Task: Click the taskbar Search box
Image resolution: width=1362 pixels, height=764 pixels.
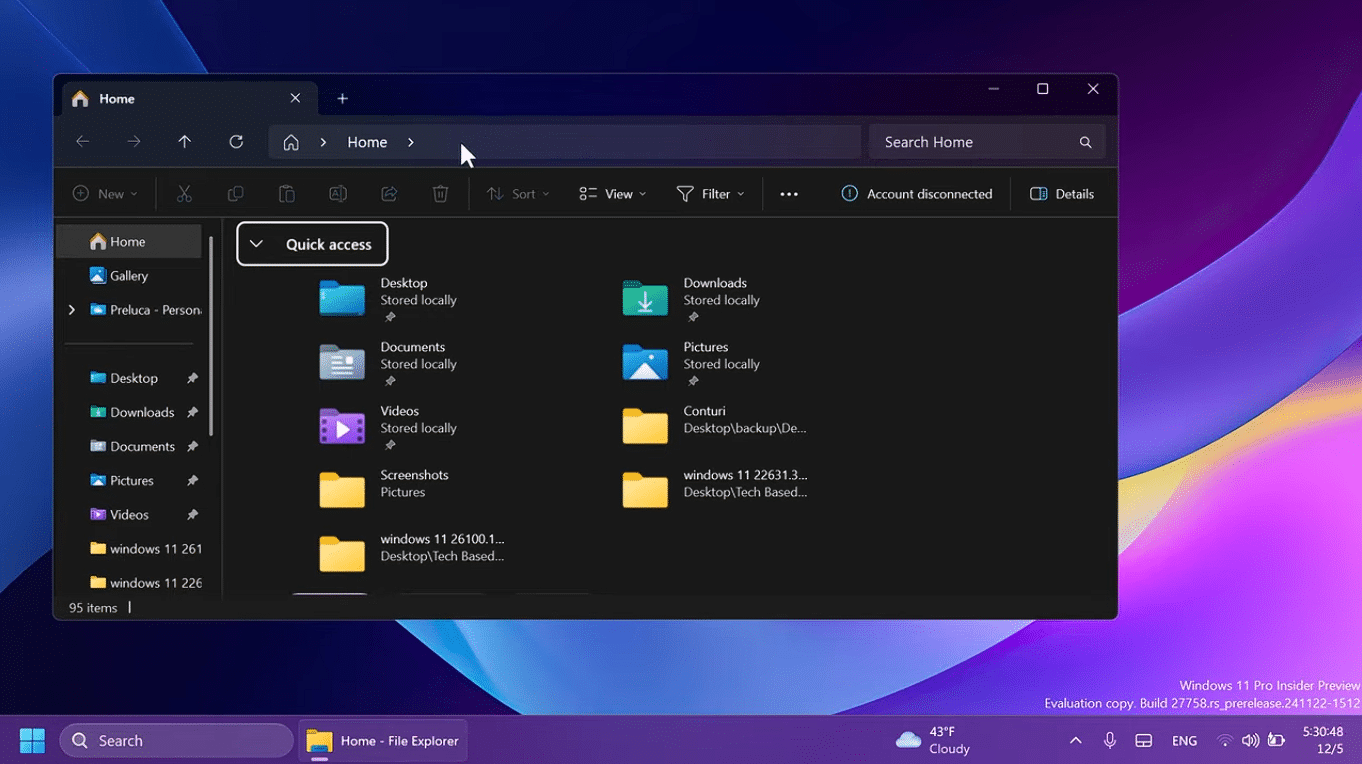Action: [x=177, y=741]
